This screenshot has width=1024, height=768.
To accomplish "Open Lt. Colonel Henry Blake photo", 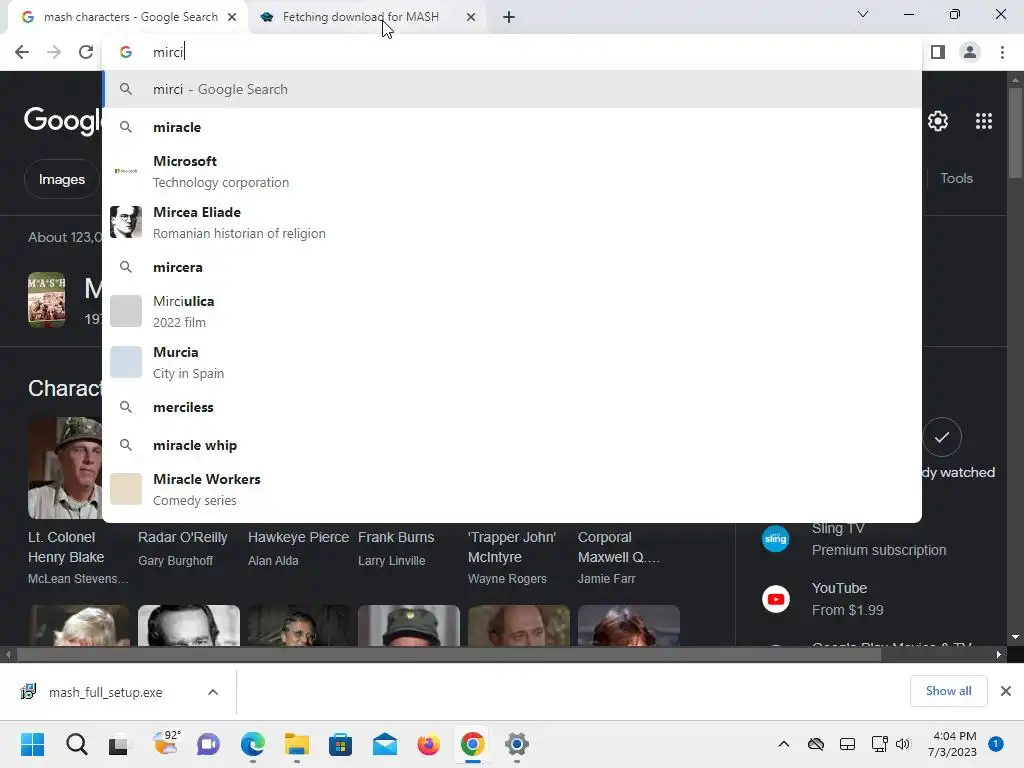I will [65, 468].
